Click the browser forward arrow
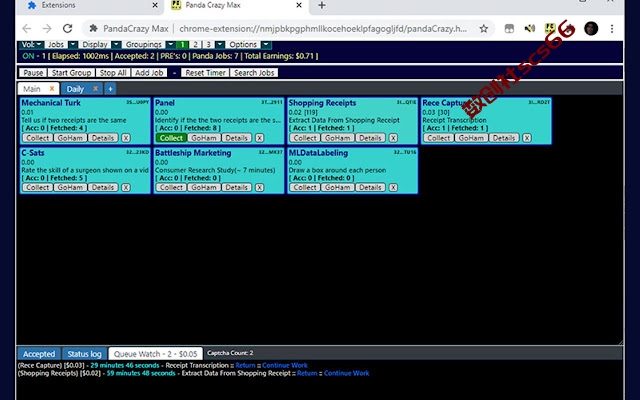 tap(47, 29)
